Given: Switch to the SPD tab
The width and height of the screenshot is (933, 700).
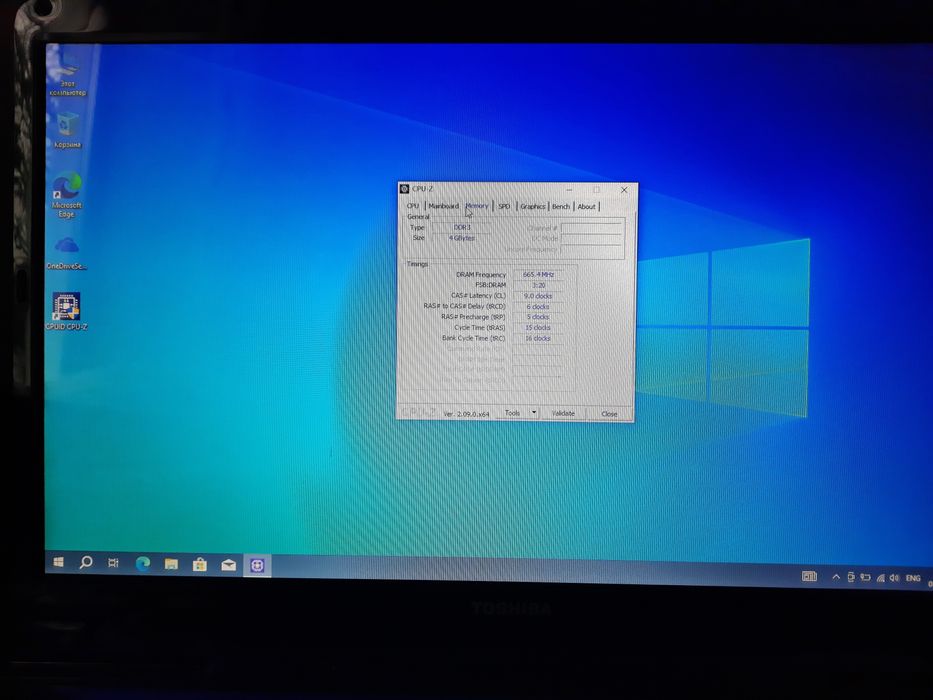Looking at the screenshot, I should 504,207.
